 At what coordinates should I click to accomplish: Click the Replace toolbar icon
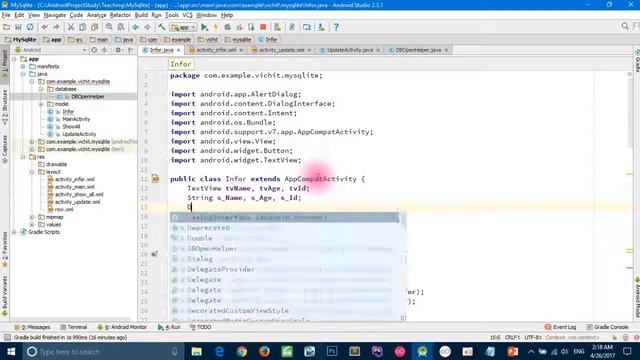point(121,27)
